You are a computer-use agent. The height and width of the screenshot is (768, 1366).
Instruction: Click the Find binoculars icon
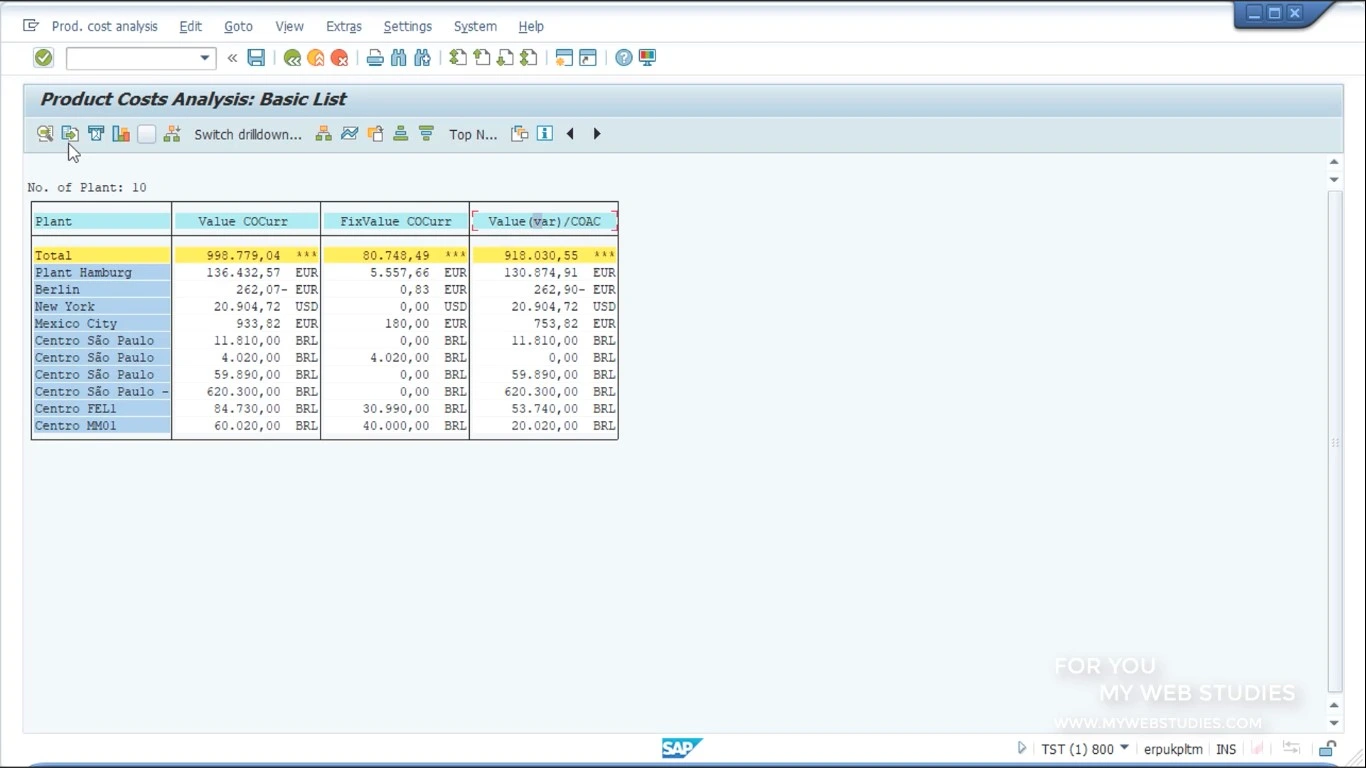(399, 58)
